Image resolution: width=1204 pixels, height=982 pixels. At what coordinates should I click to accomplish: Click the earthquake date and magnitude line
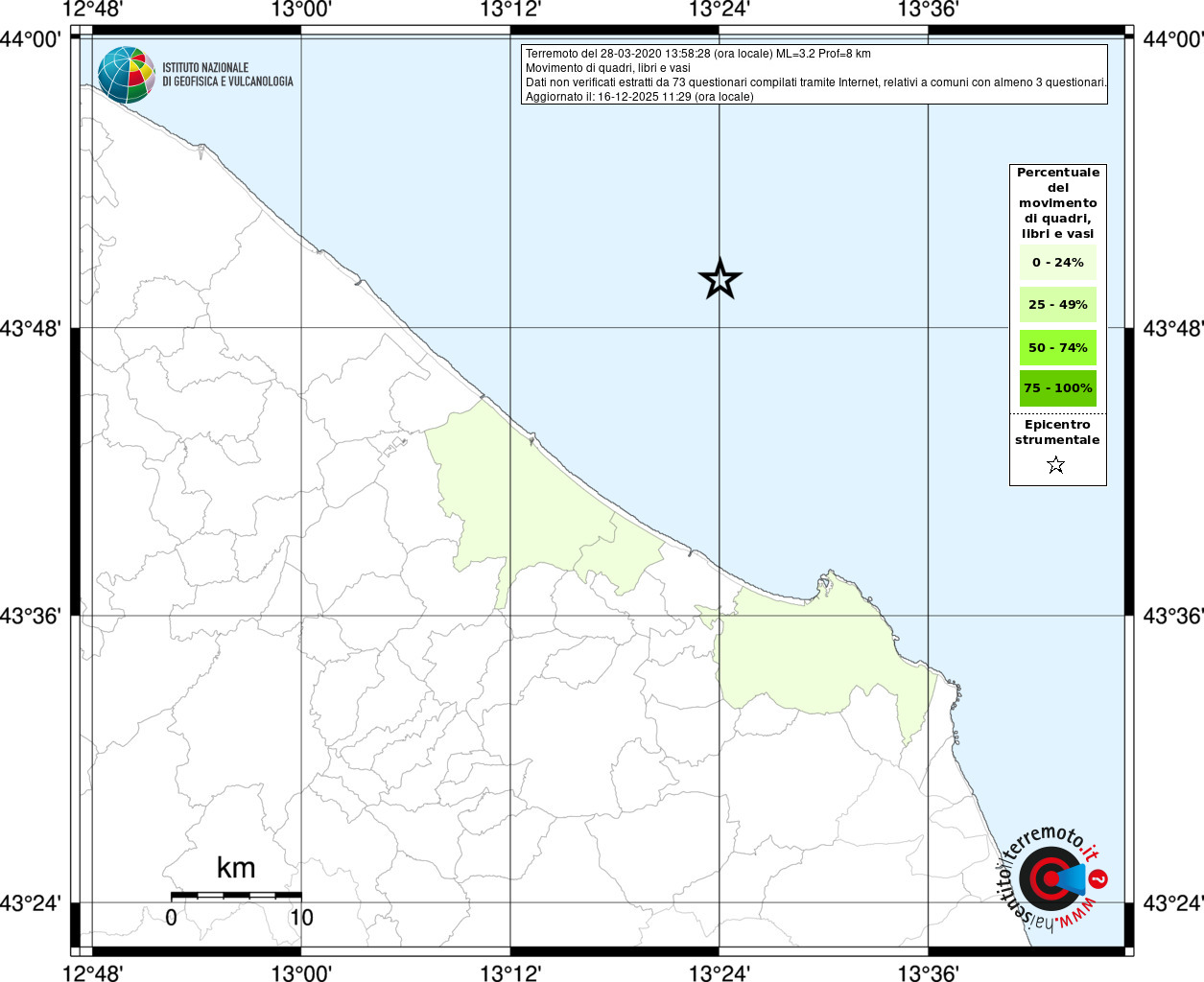tap(697, 54)
